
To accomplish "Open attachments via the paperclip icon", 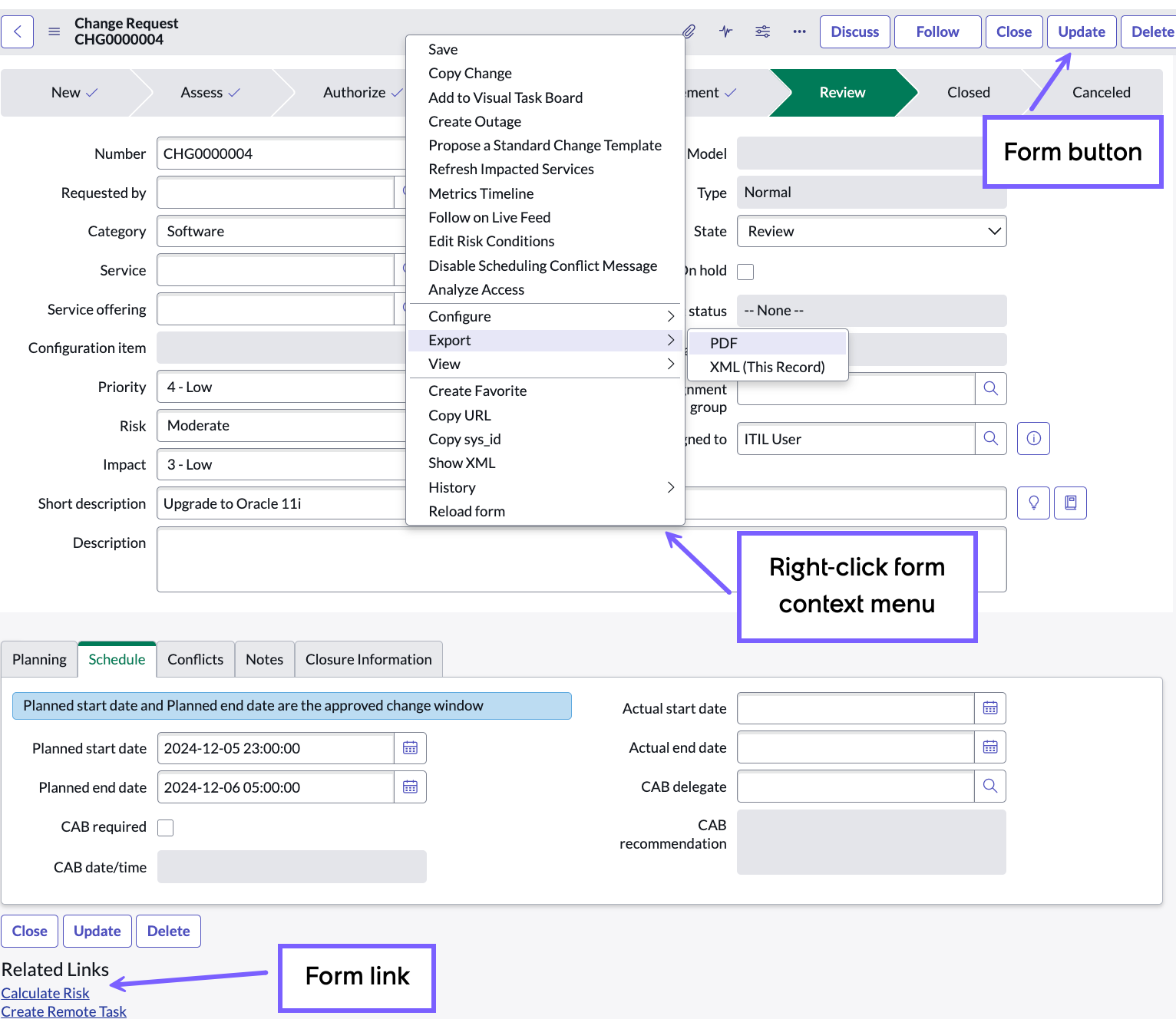I will [689, 31].
